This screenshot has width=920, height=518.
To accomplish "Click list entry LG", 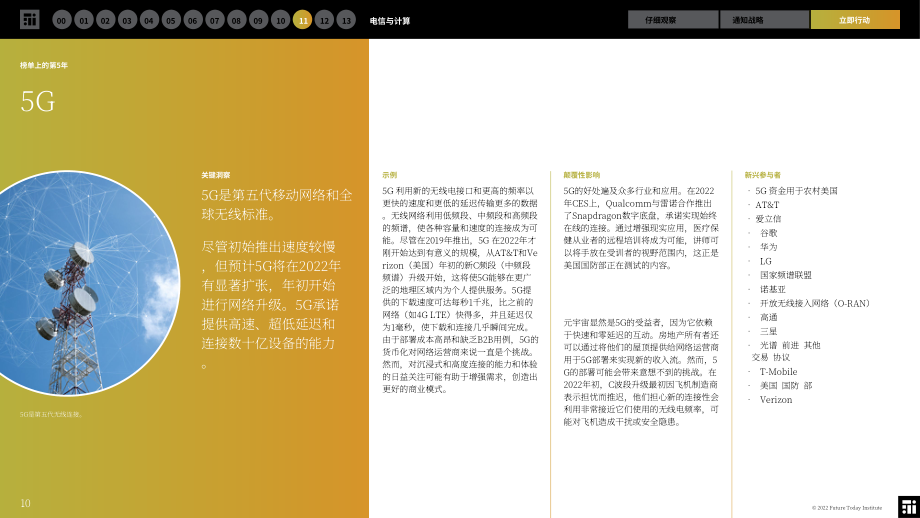I will point(766,261).
